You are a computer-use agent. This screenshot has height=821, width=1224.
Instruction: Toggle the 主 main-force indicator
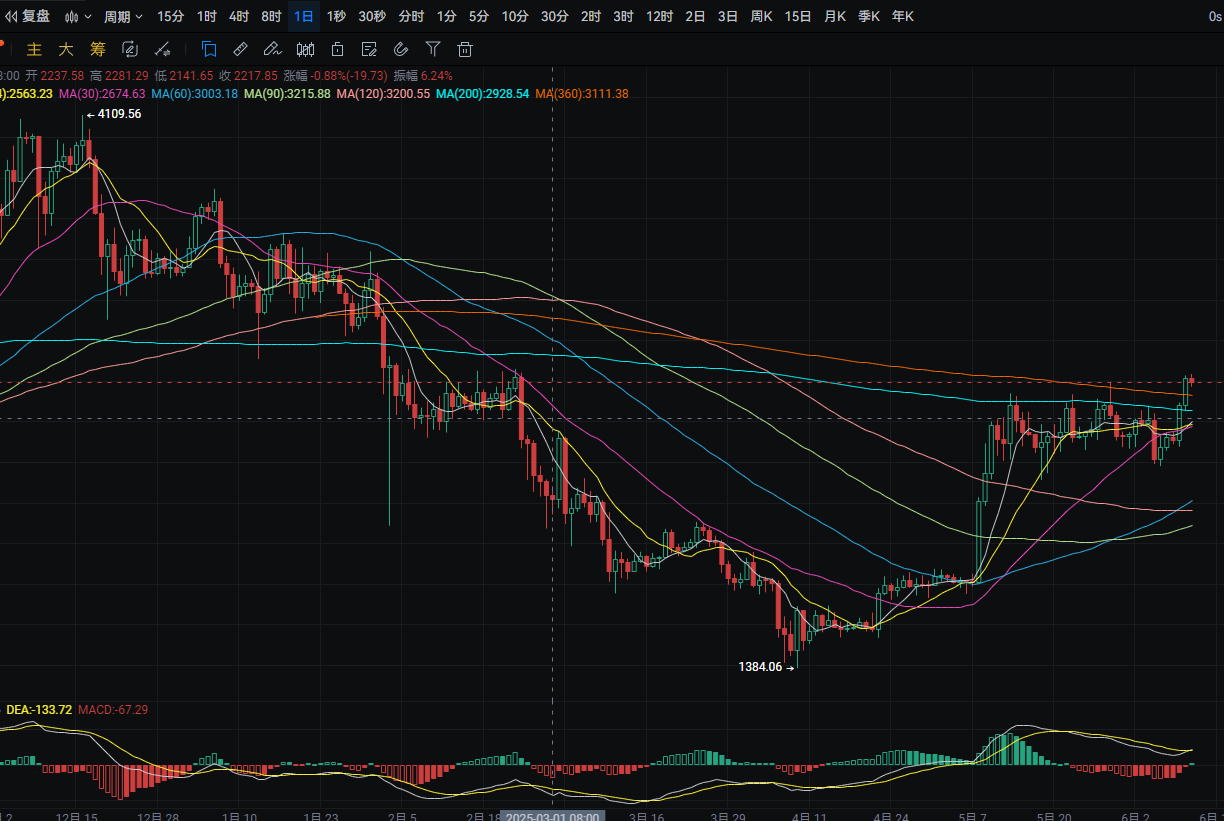point(34,49)
